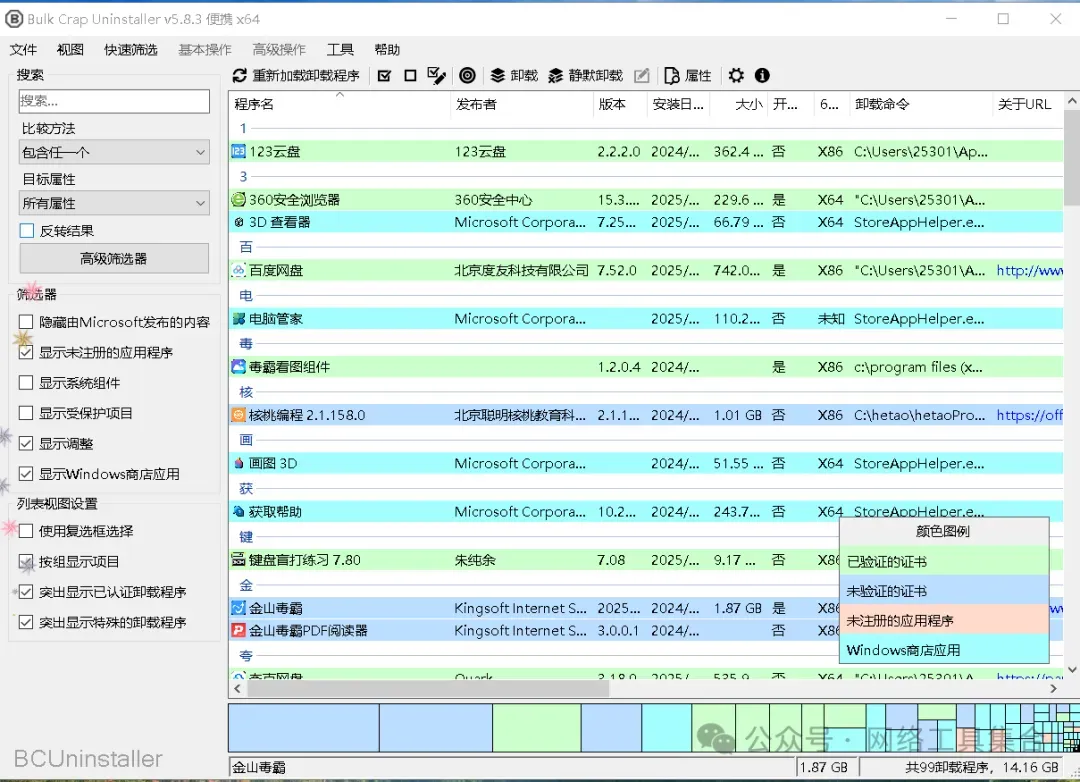
Task: Click the 电脑管家 app icon
Action: (x=238, y=318)
